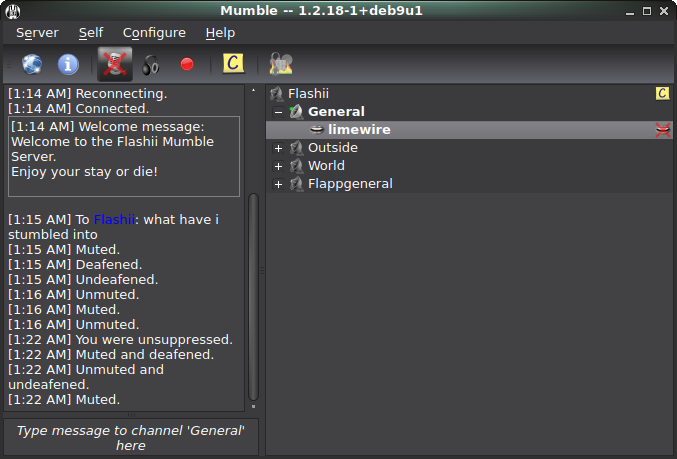Screen dimensions: 677x459
Task: Click the chat log scroll up arrow
Action: coord(253,90)
